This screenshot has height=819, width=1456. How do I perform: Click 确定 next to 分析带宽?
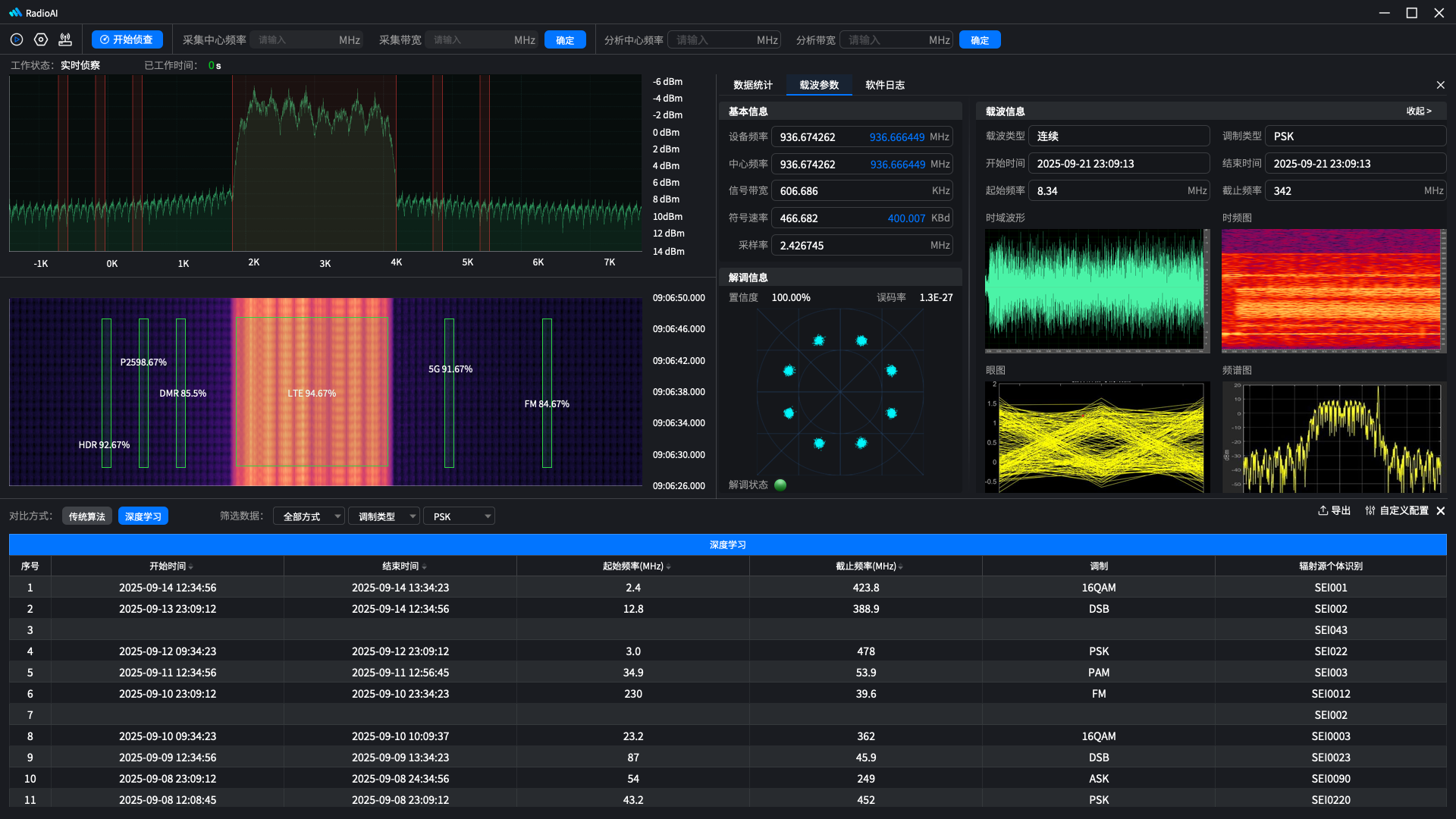point(980,40)
